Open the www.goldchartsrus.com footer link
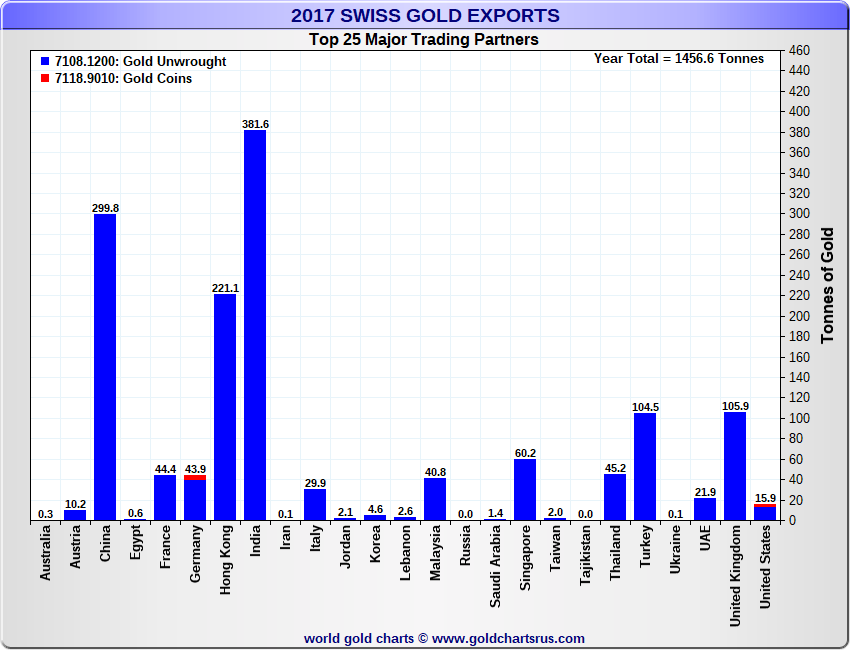The width and height of the screenshot is (850, 650). pyautogui.click(x=509, y=638)
